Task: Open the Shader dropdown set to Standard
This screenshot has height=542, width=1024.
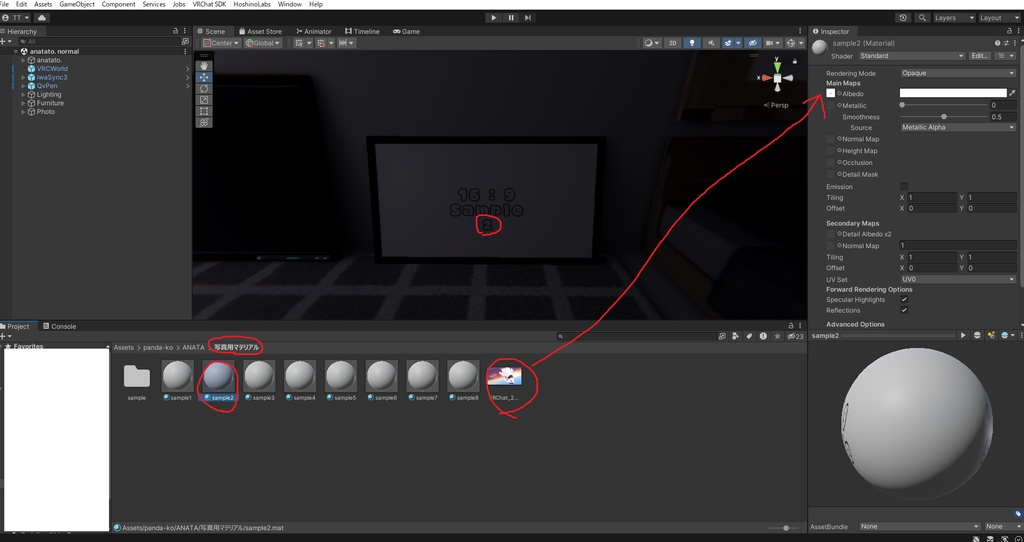Action: pos(912,56)
